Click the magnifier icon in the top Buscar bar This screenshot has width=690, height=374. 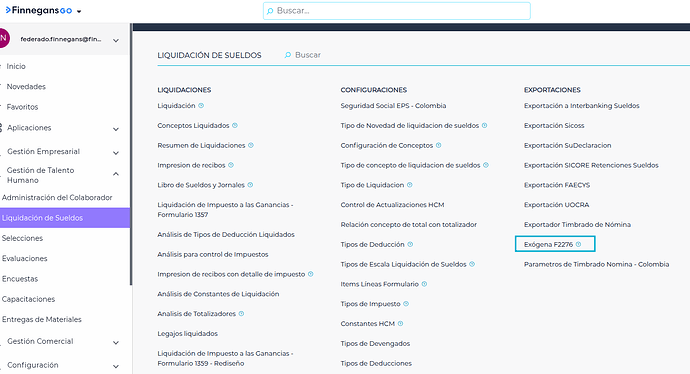(x=270, y=11)
